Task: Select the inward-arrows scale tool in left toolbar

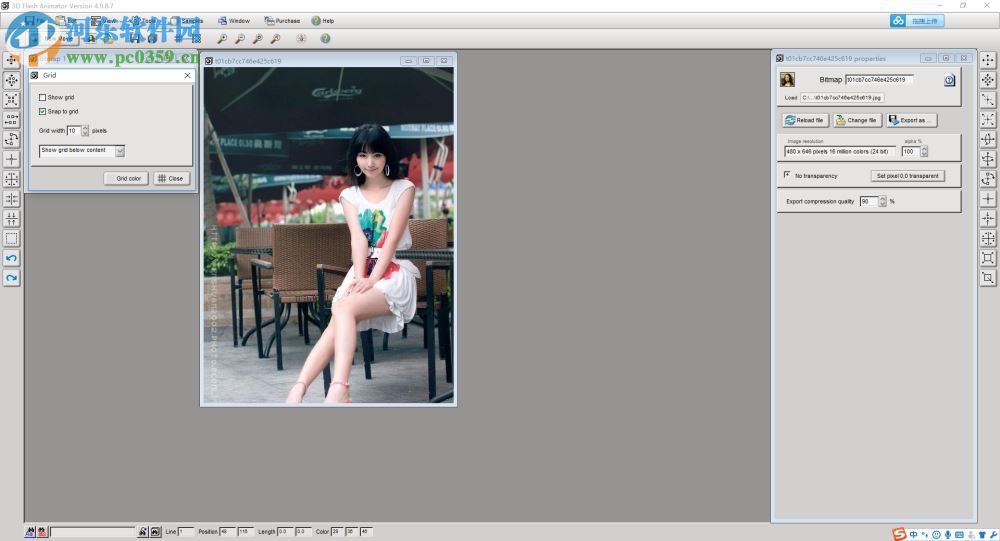Action: pos(11,100)
